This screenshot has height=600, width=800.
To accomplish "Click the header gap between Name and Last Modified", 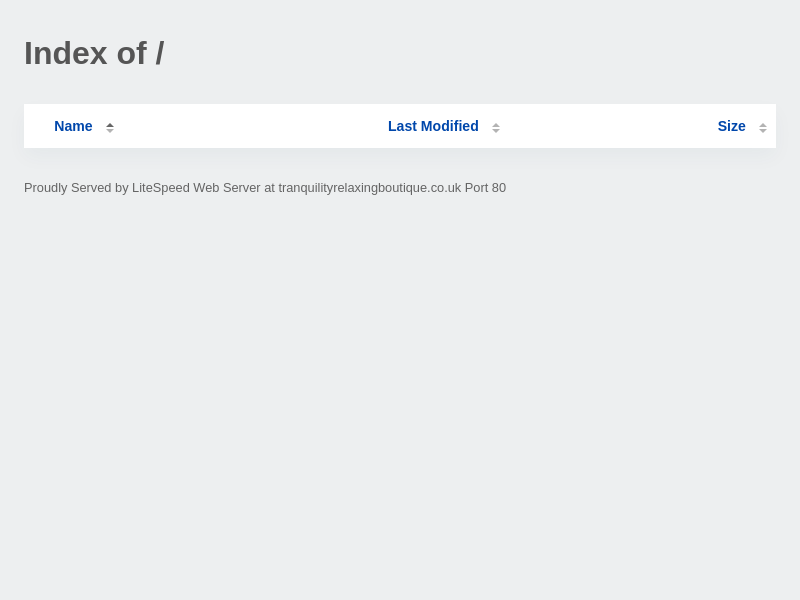I will click(250, 126).
